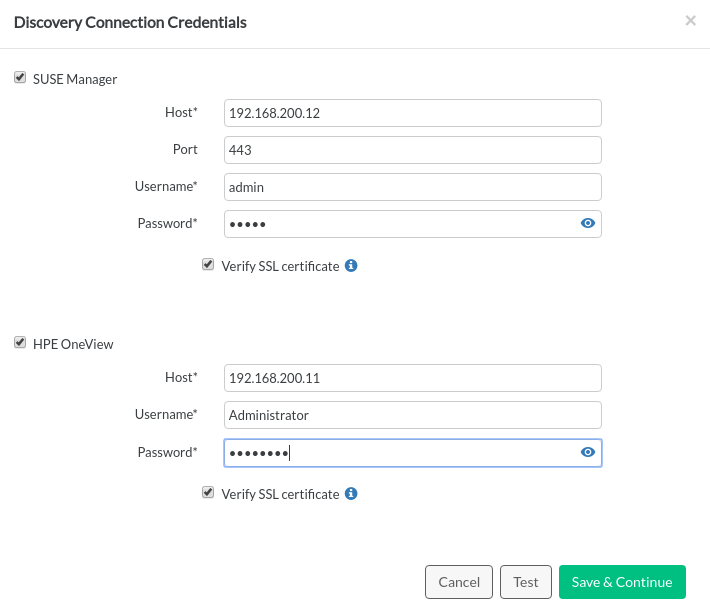Reveal the HPE OneView password via eye icon

click(x=588, y=453)
